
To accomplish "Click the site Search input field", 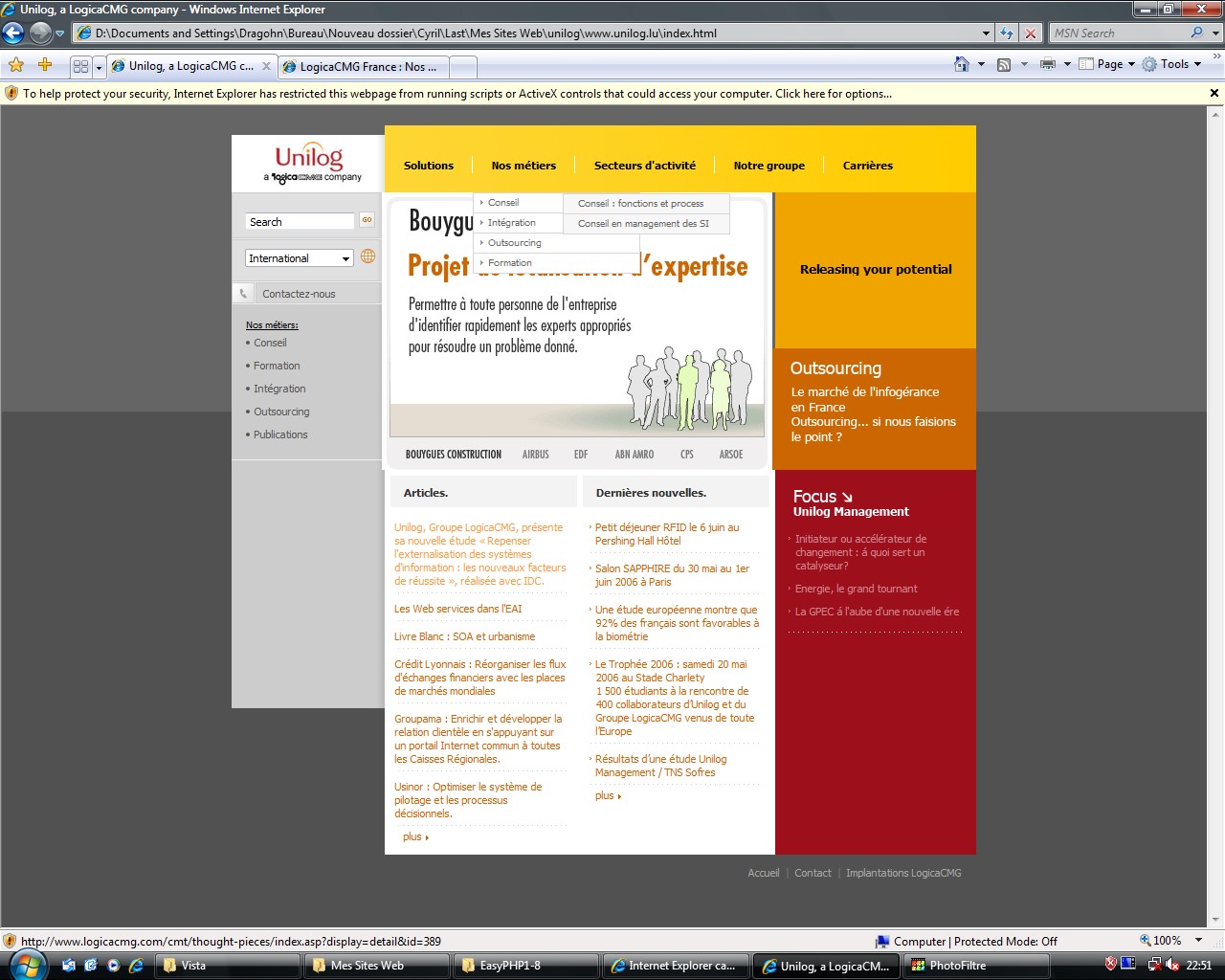I will click(300, 221).
